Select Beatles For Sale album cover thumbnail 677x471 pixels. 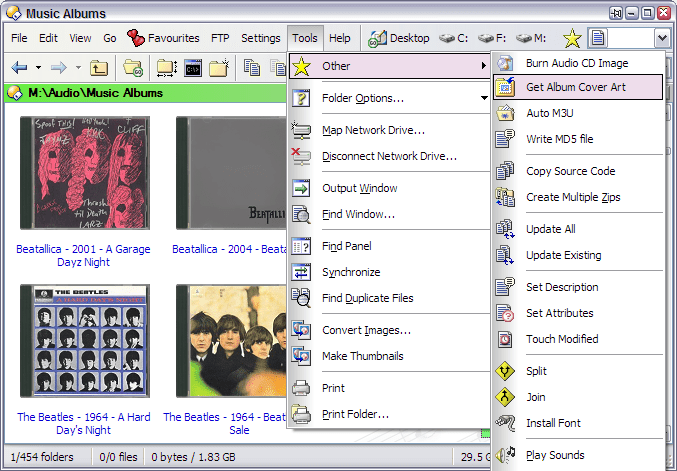(x=231, y=341)
